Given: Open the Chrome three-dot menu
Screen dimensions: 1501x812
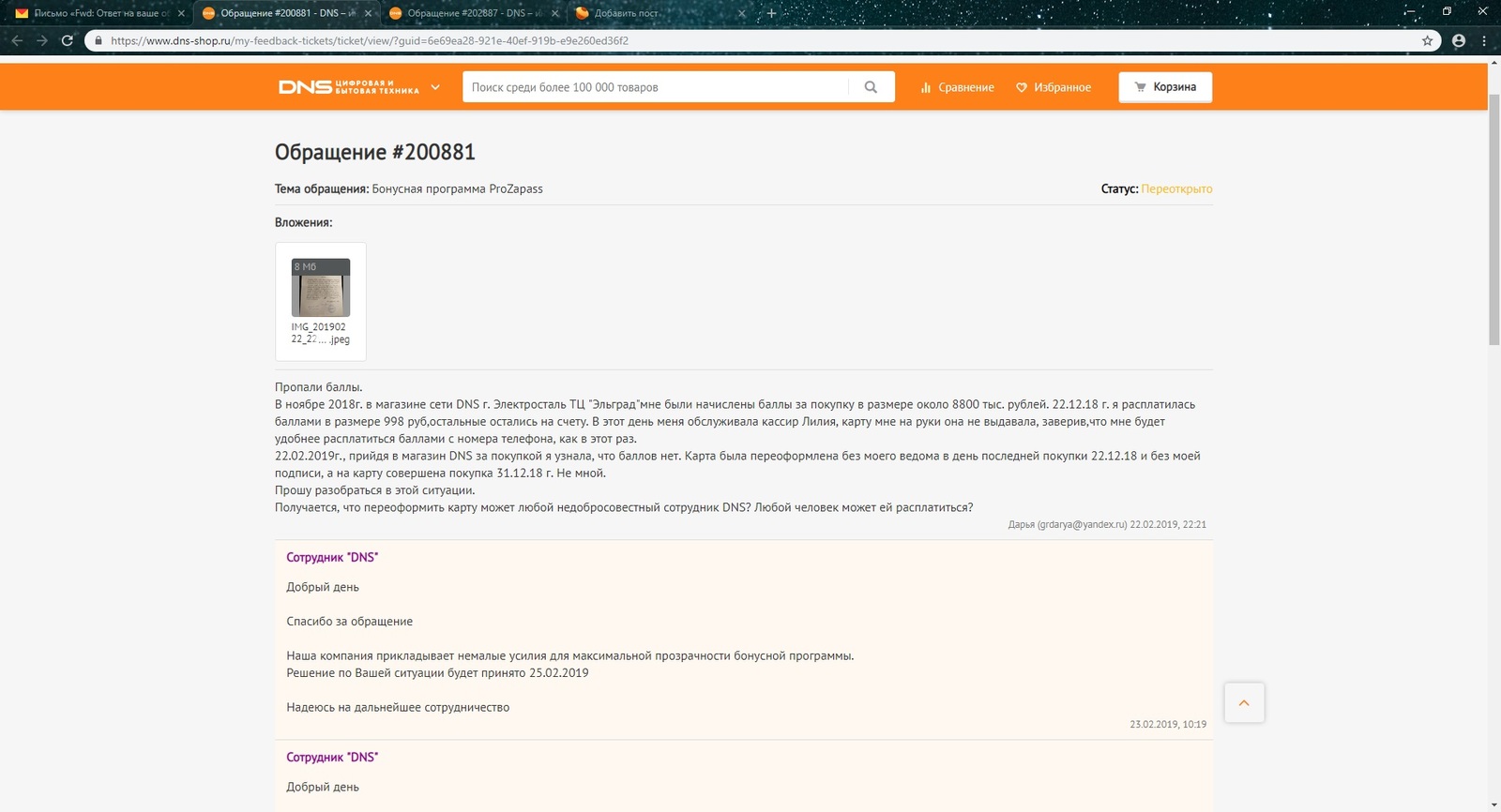Looking at the screenshot, I should point(1484,40).
